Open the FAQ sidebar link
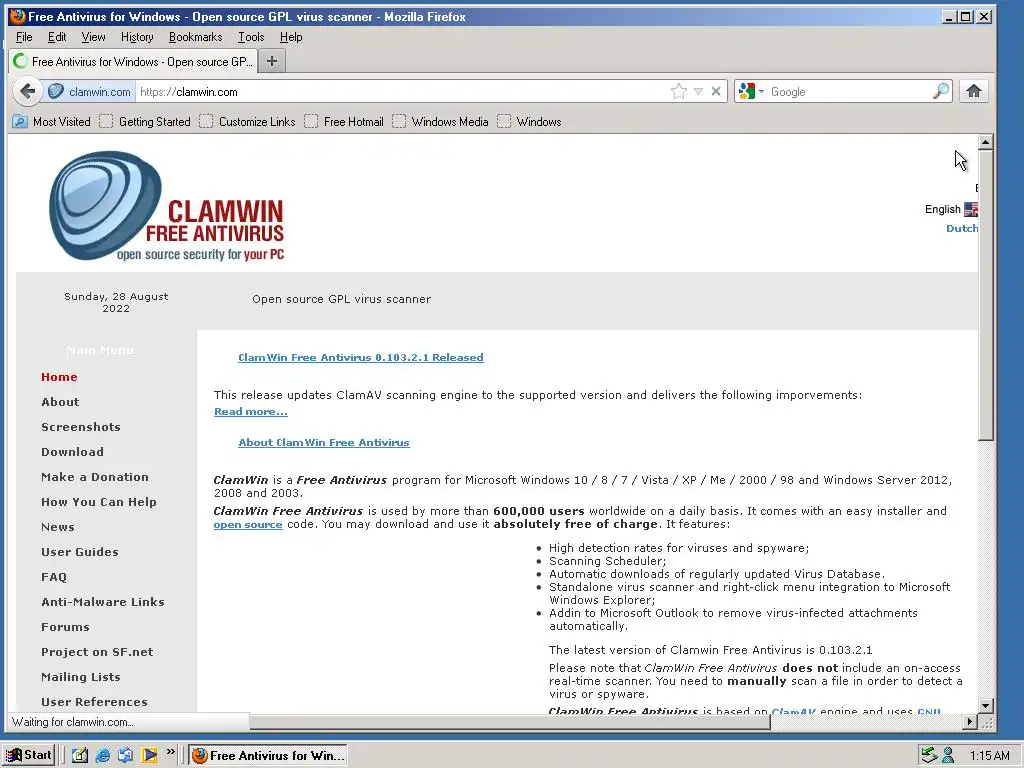This screenshot has height=768, width=1024. coord(54,577)
